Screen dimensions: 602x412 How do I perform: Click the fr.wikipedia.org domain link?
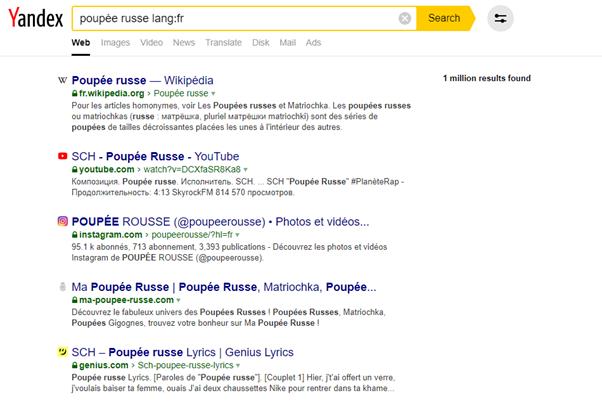coord(111,93)
